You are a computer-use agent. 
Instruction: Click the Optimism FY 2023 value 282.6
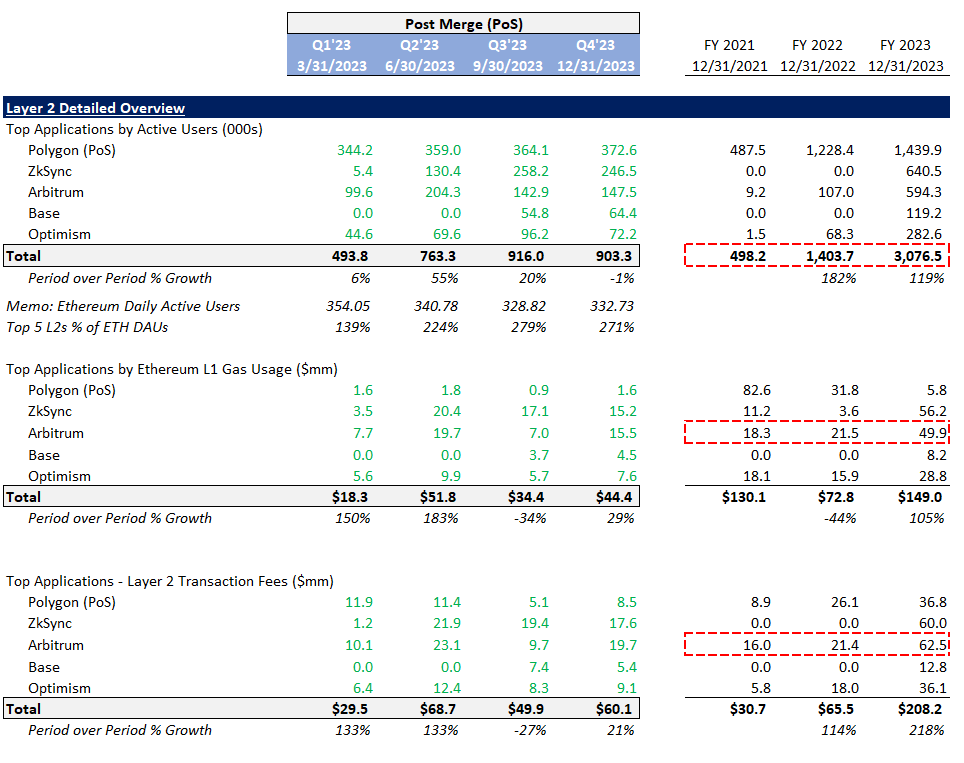tap(923, 234)
